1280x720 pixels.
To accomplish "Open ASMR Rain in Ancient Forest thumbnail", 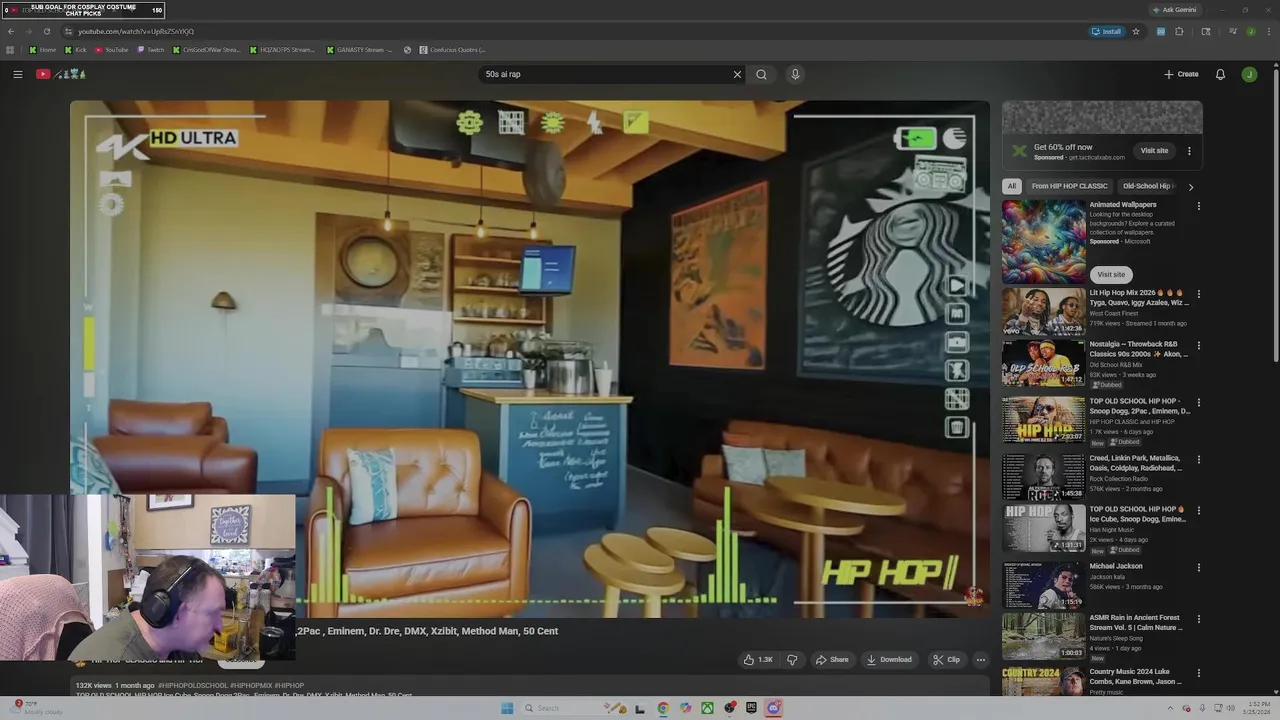I will (x=1044, y=636).
